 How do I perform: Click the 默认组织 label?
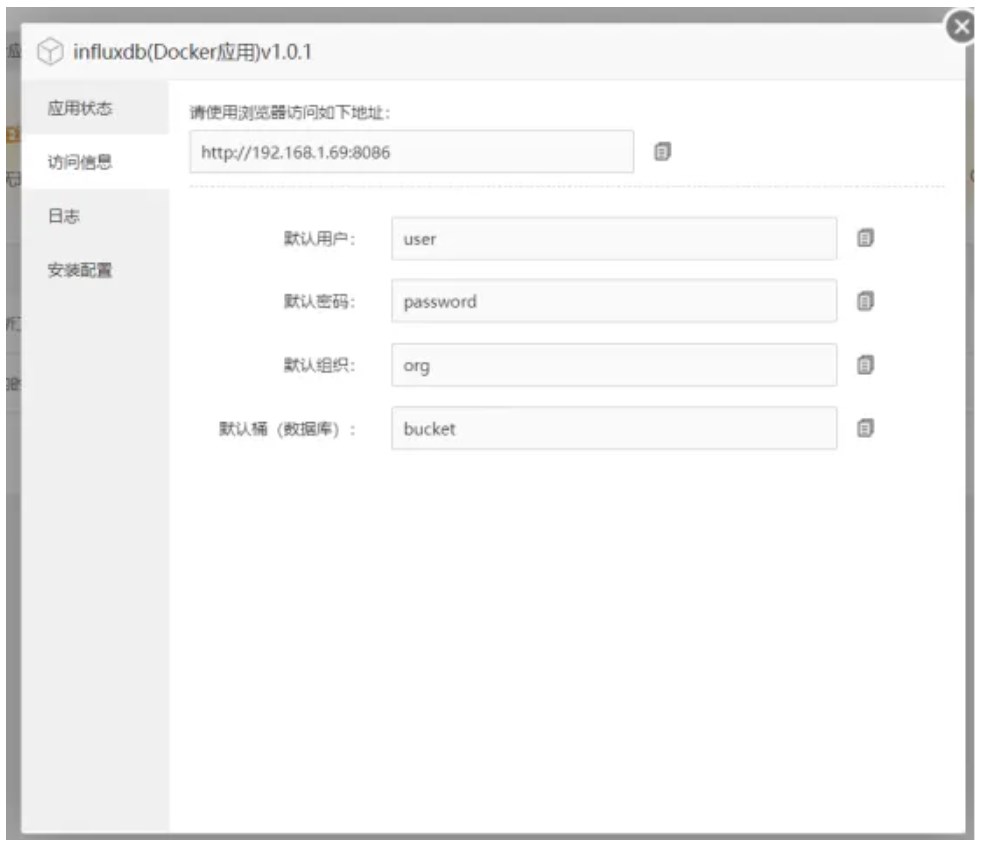(x=320, y=365)
